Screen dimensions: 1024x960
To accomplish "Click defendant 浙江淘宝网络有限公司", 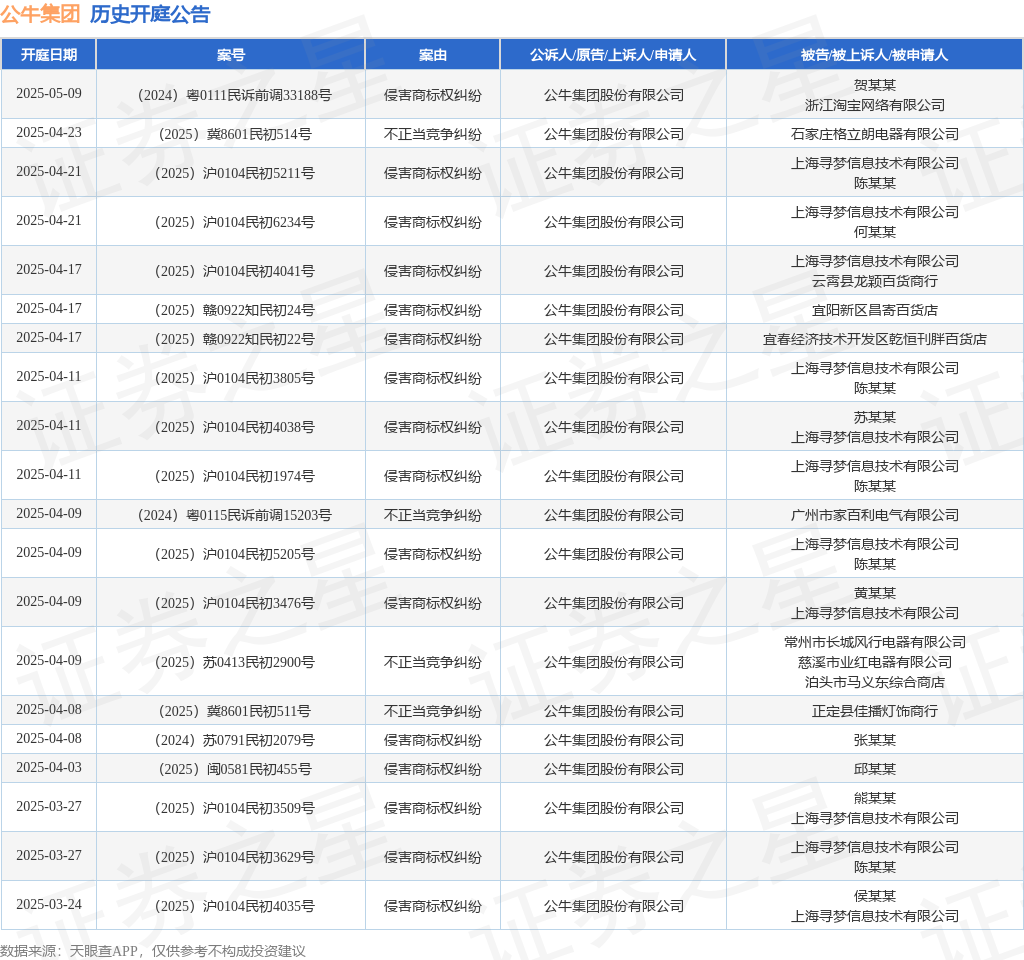I will tap(874, 105).
